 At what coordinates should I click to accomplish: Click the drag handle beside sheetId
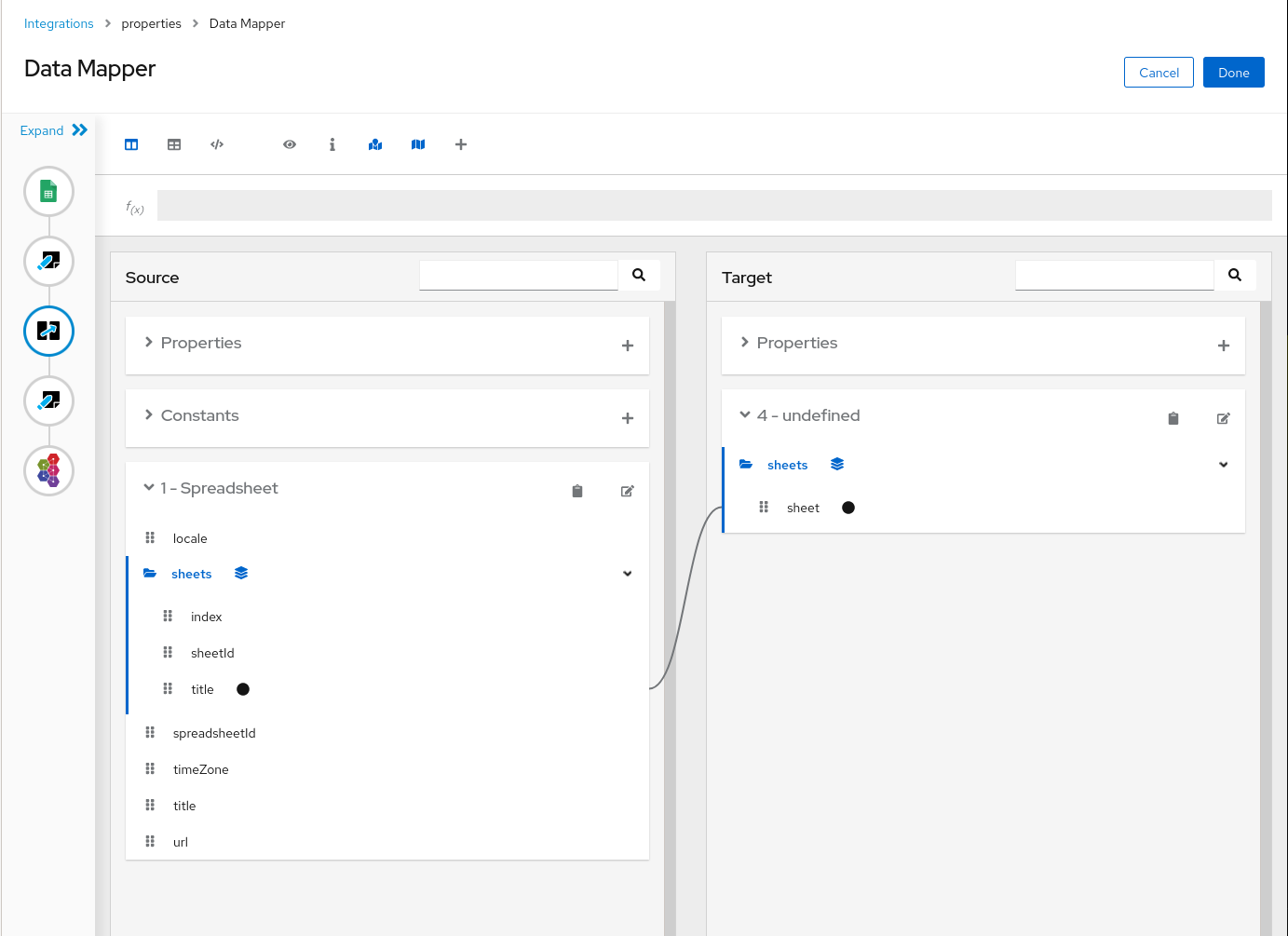click(168, 652)
